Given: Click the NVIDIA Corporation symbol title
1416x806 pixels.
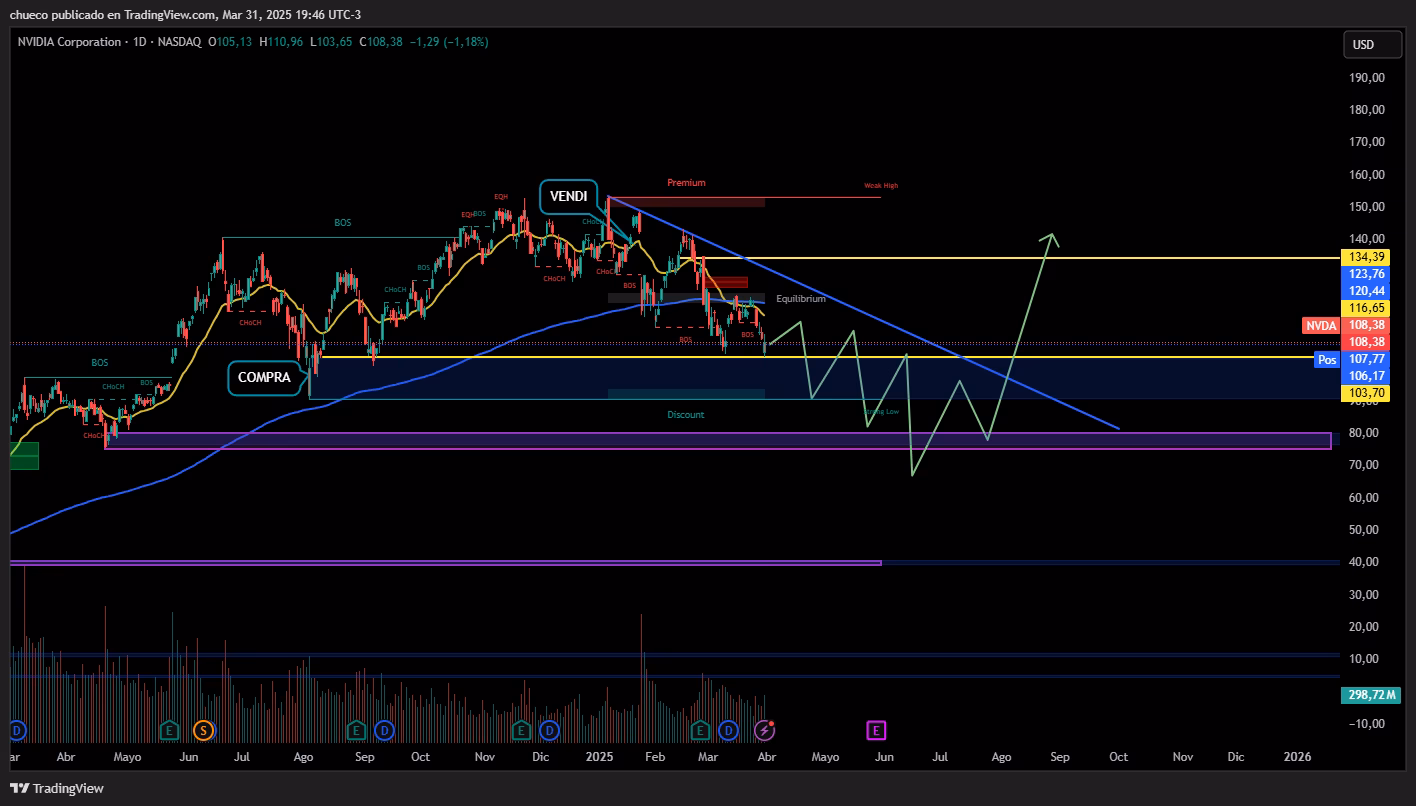Looking at the screenshot, I should 68,42.
